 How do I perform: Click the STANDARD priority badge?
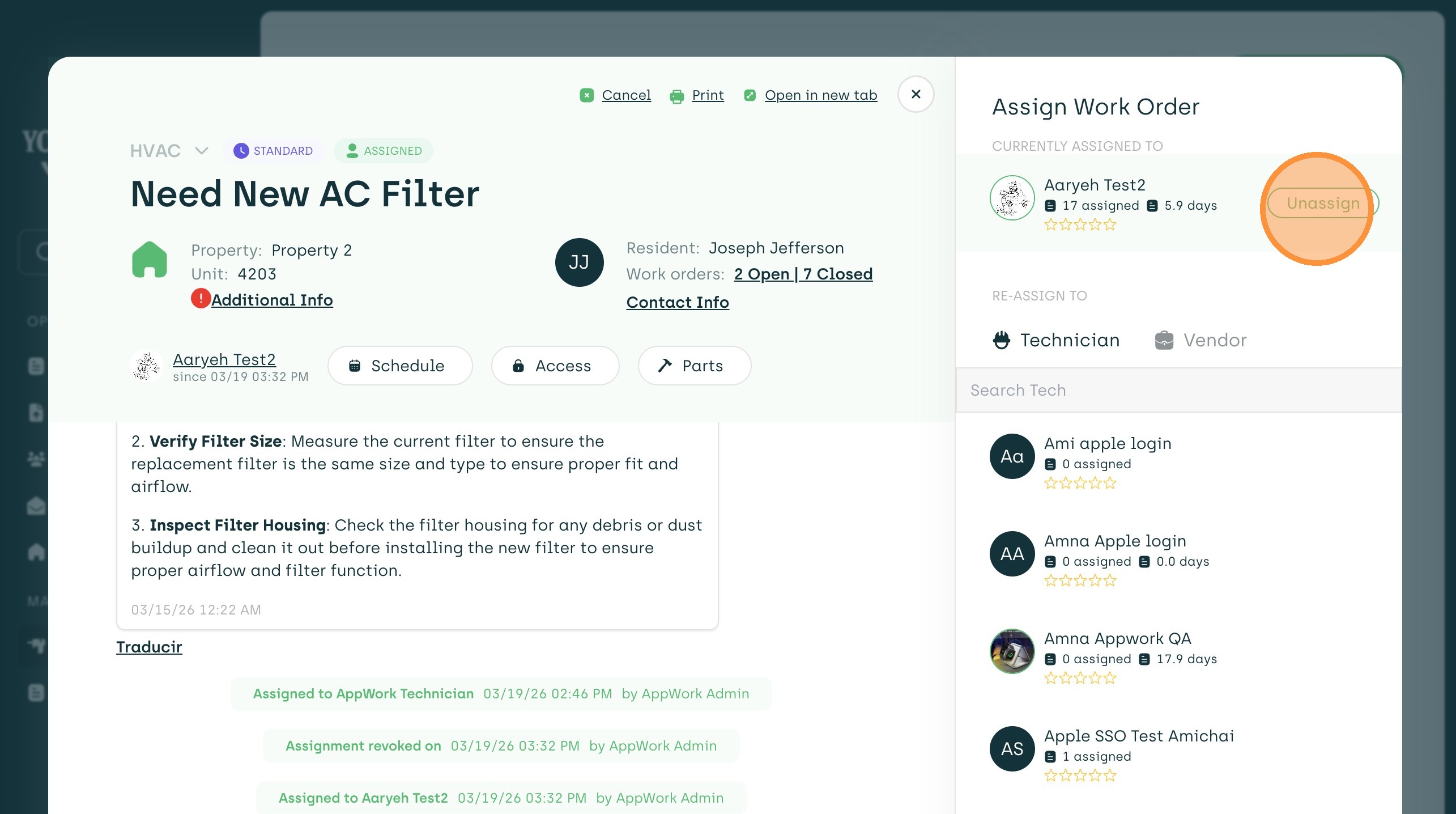click(x=273, y=151)
